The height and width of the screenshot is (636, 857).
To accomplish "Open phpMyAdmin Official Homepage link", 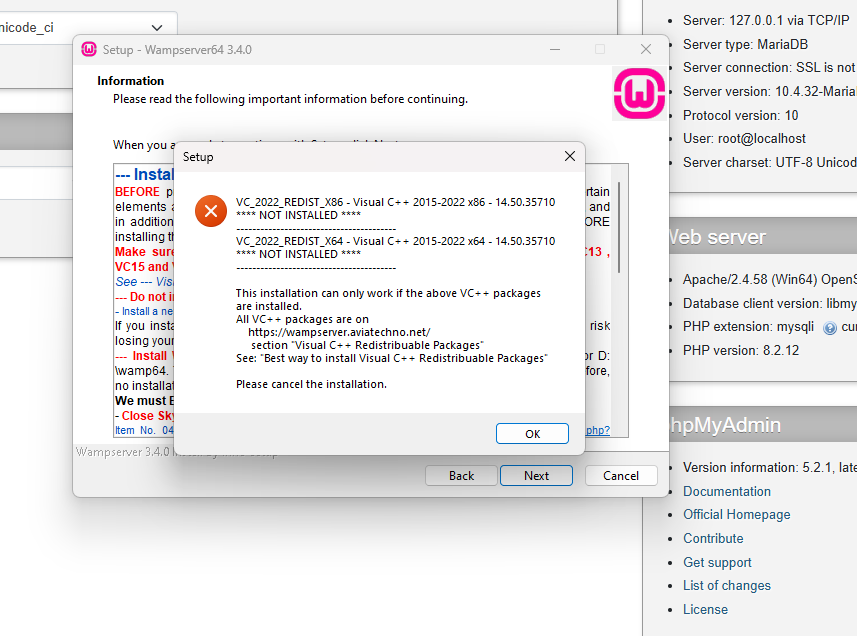I will (736, 514).
